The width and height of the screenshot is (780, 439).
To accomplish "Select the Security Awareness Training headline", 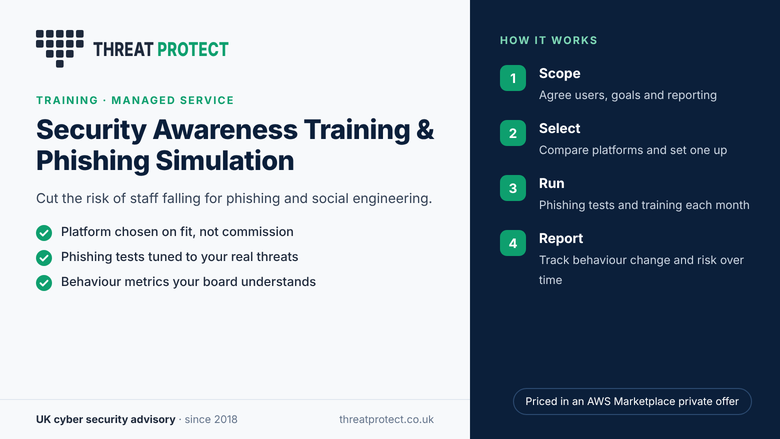I will (235, 145).
